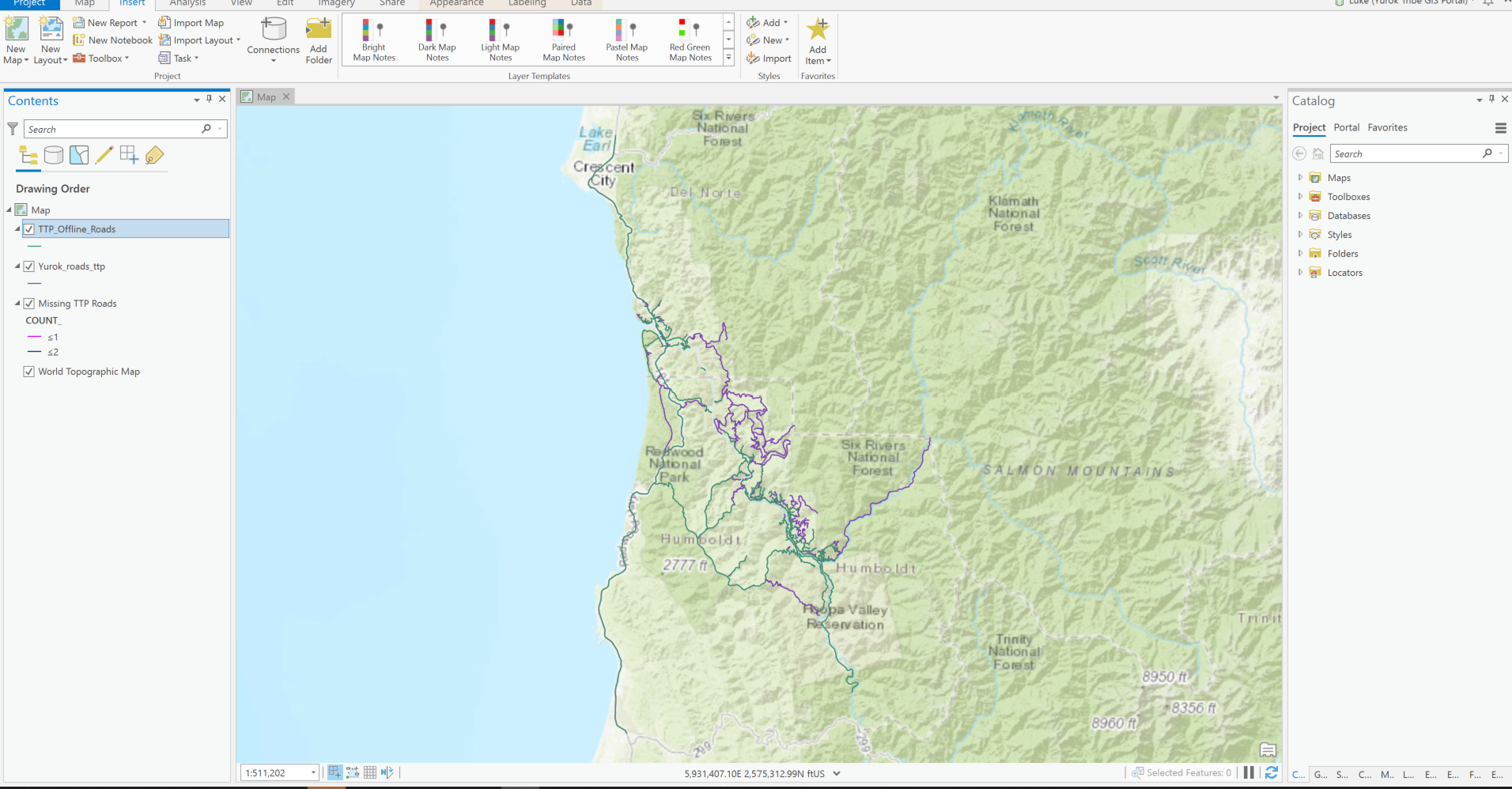This screenshot has width=1512, height=789.
Task: Click the Add Item favorites star
Action: (818, 30)
